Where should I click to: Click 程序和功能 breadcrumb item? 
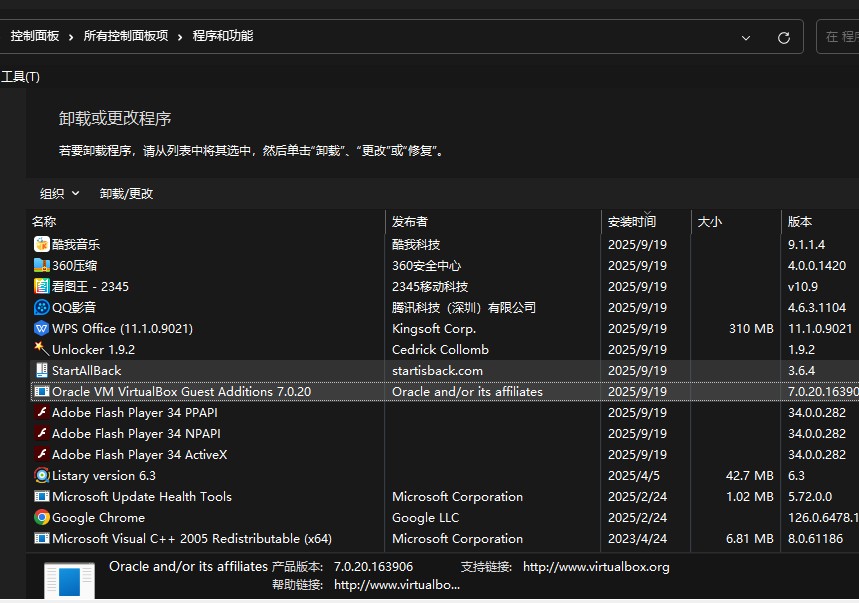(x=222, y=36)
